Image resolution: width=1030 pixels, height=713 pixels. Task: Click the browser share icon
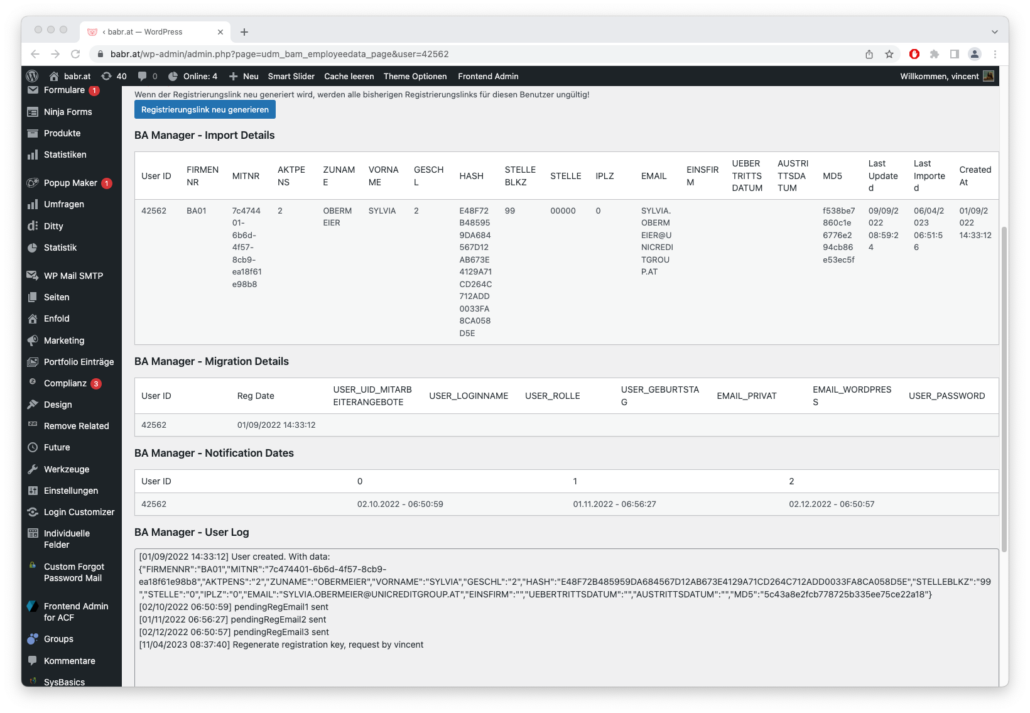(869, 54)
